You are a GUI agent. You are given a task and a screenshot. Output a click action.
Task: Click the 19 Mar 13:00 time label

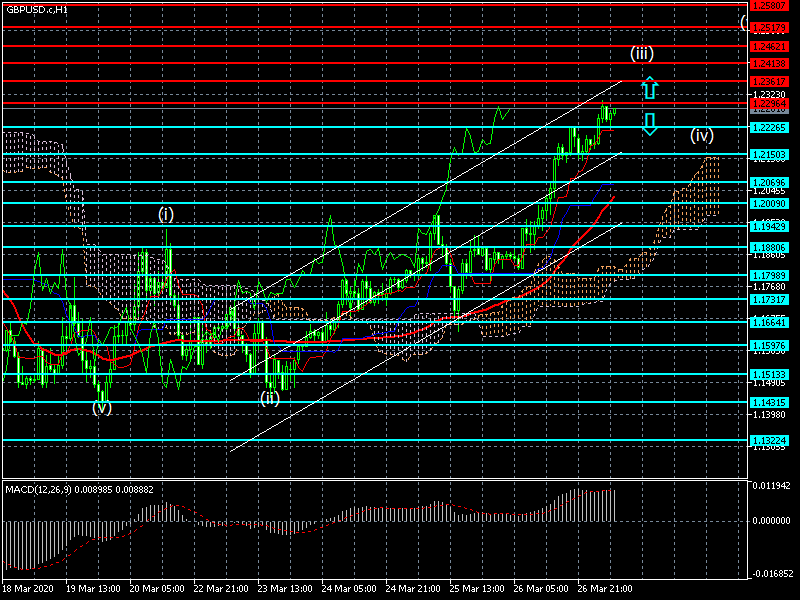pyautogui.click(x=93, y=589)
